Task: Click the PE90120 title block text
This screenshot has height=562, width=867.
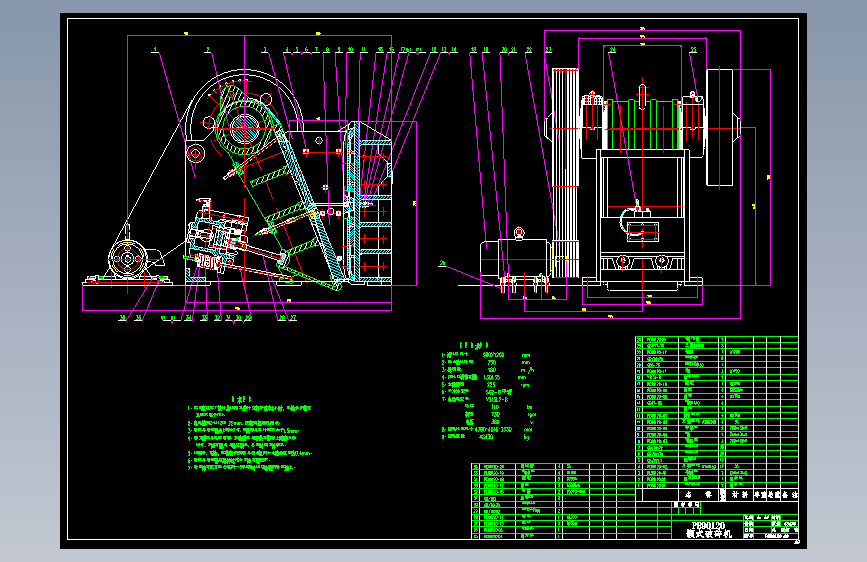Action: coord(708,525)
